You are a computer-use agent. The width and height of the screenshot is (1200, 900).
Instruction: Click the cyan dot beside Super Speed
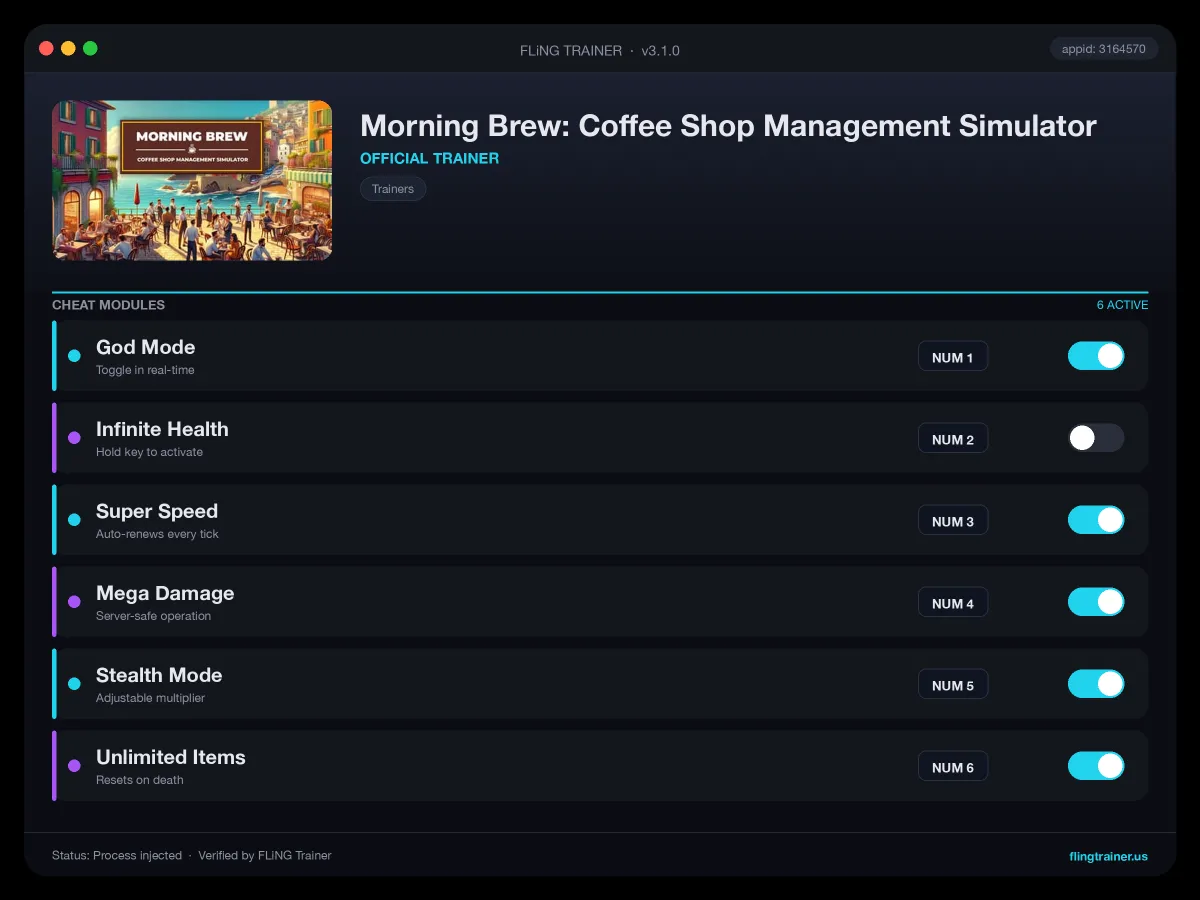click(x=74, y=520)
